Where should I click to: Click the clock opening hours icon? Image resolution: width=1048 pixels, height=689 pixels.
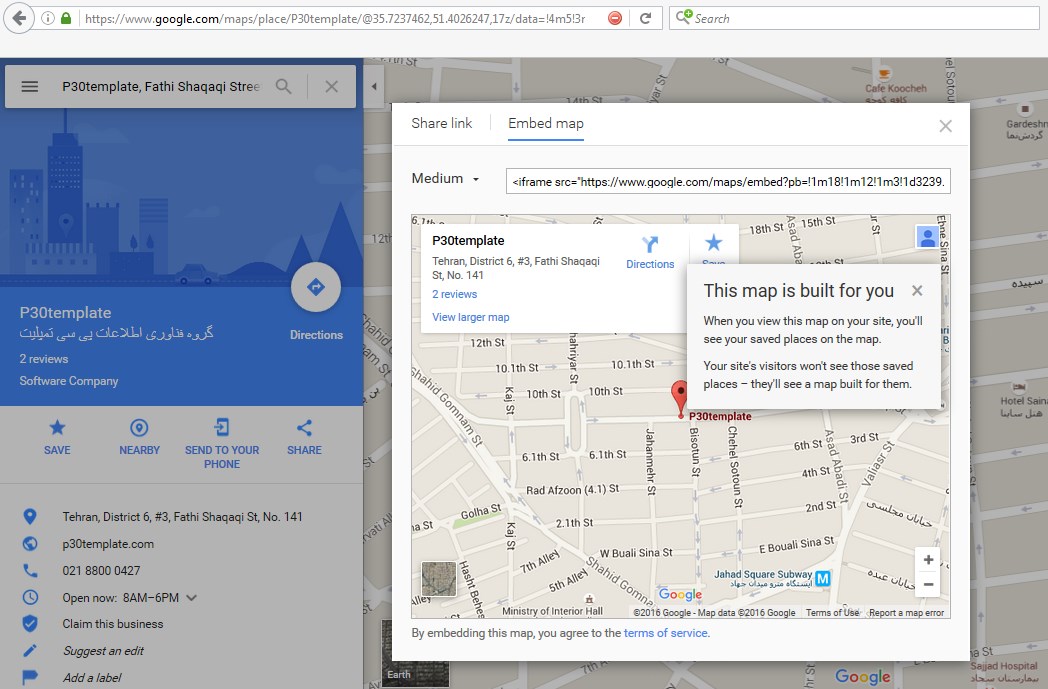(30, 597)
